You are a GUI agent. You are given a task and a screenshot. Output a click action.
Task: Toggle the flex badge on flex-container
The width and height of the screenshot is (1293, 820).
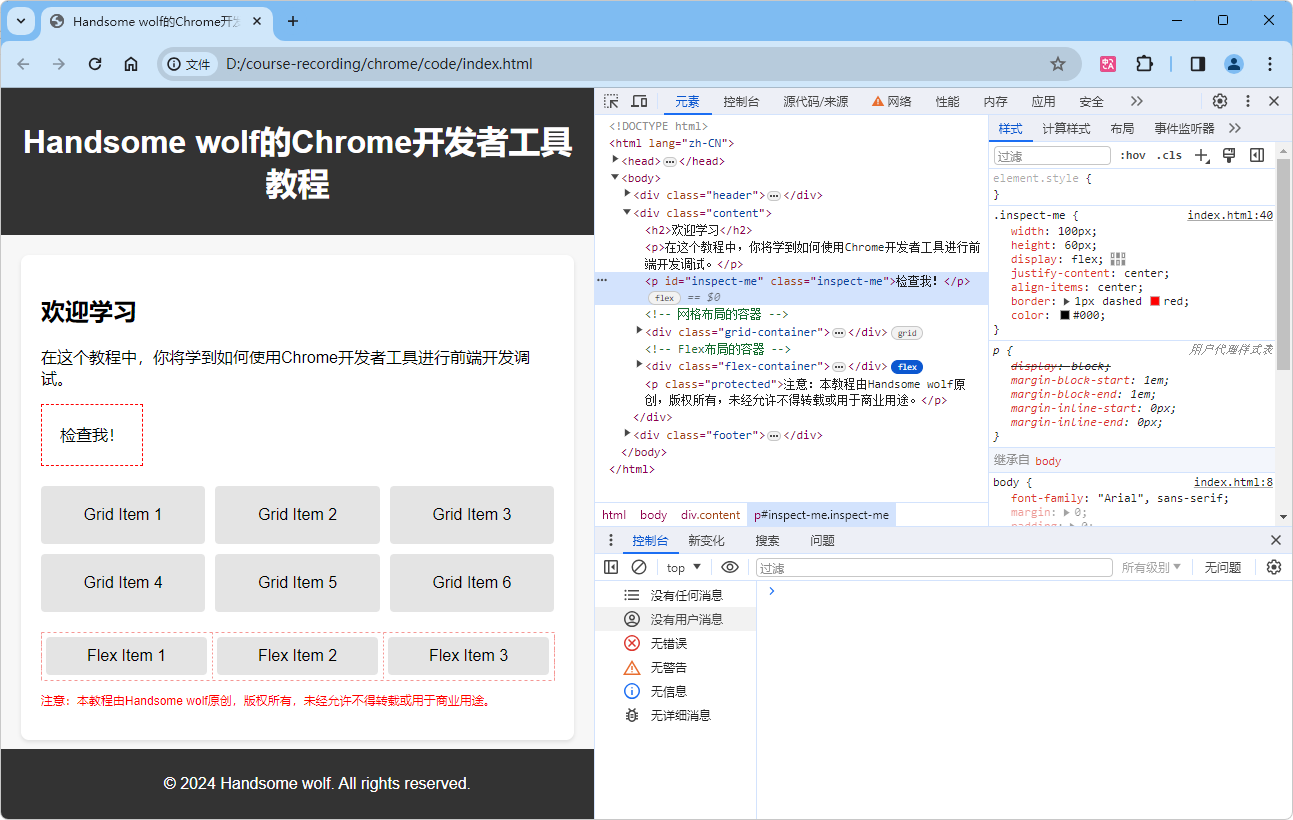pos(906,367)
